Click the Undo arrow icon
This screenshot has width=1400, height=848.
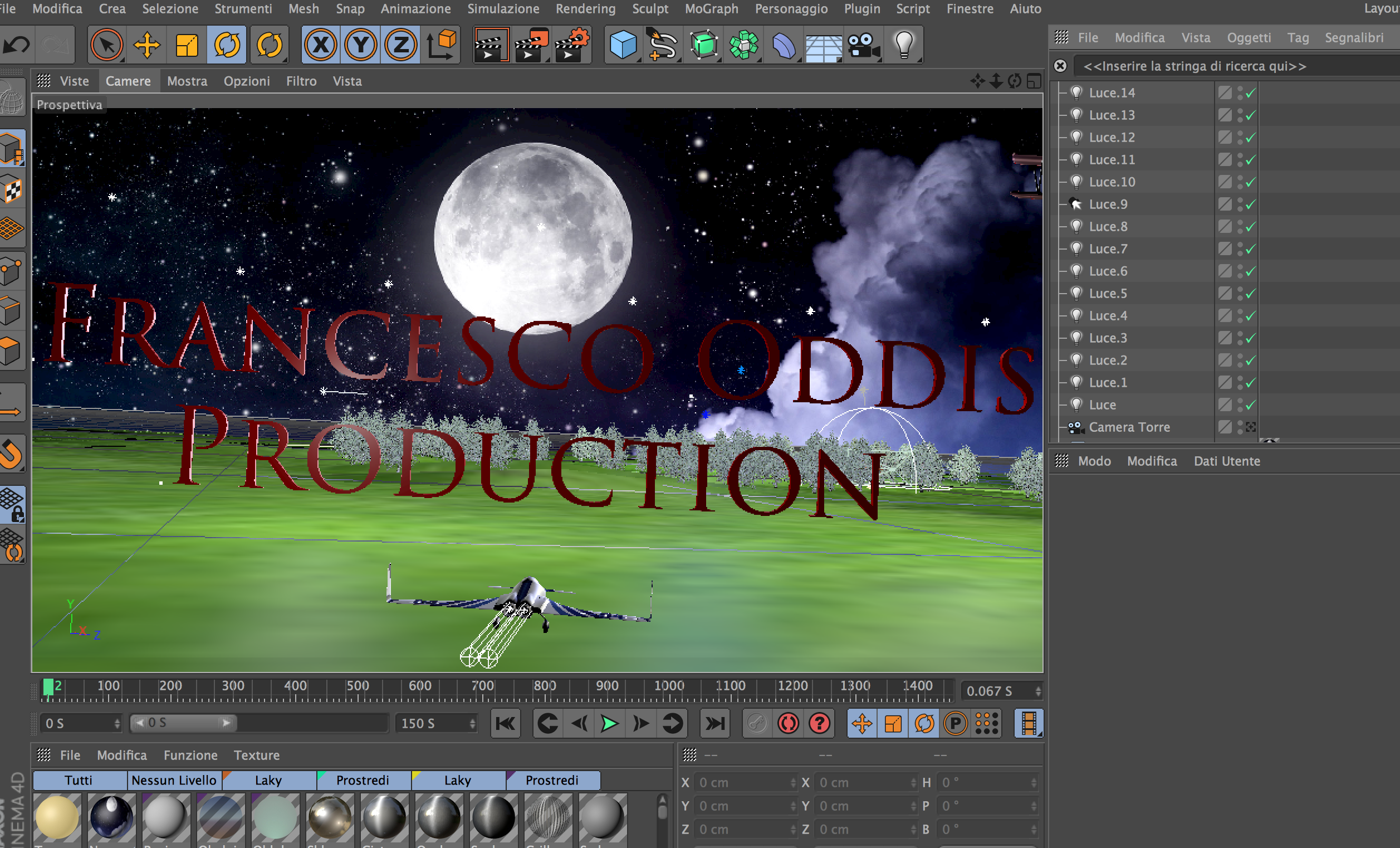click(17, 45)
